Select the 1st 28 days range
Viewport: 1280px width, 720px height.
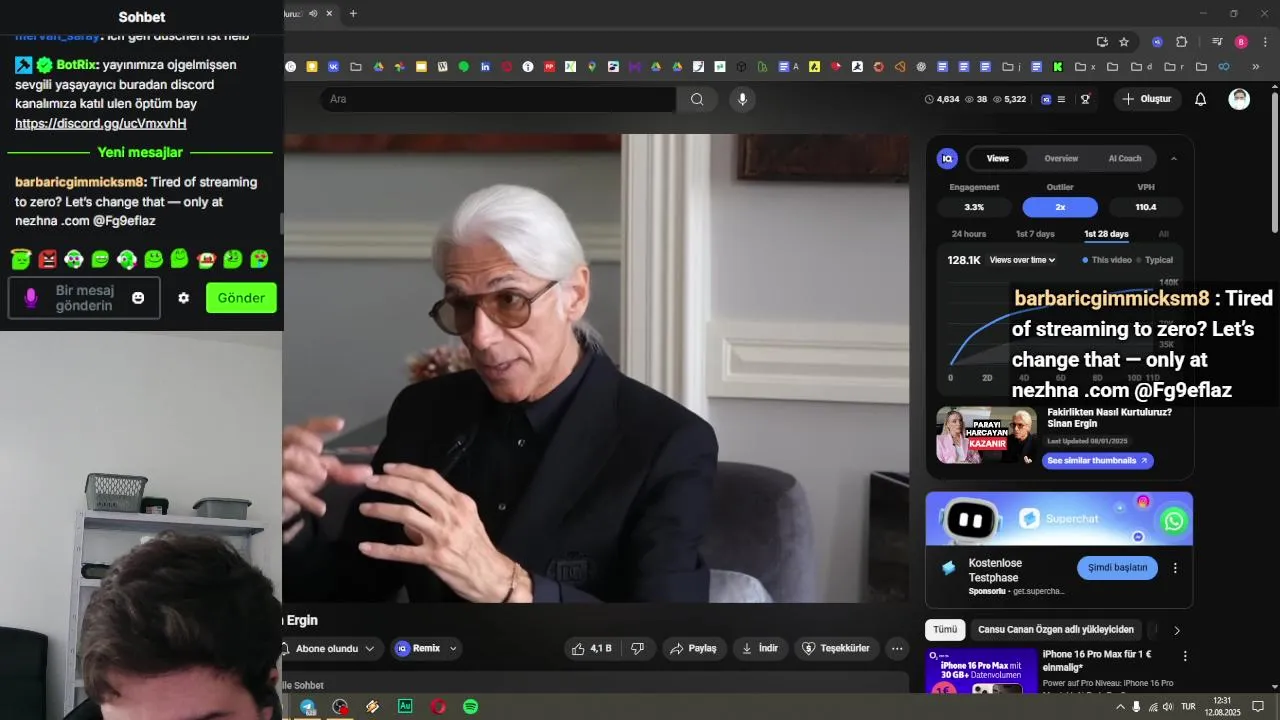pyautogui.click(x=1106, y=234)
